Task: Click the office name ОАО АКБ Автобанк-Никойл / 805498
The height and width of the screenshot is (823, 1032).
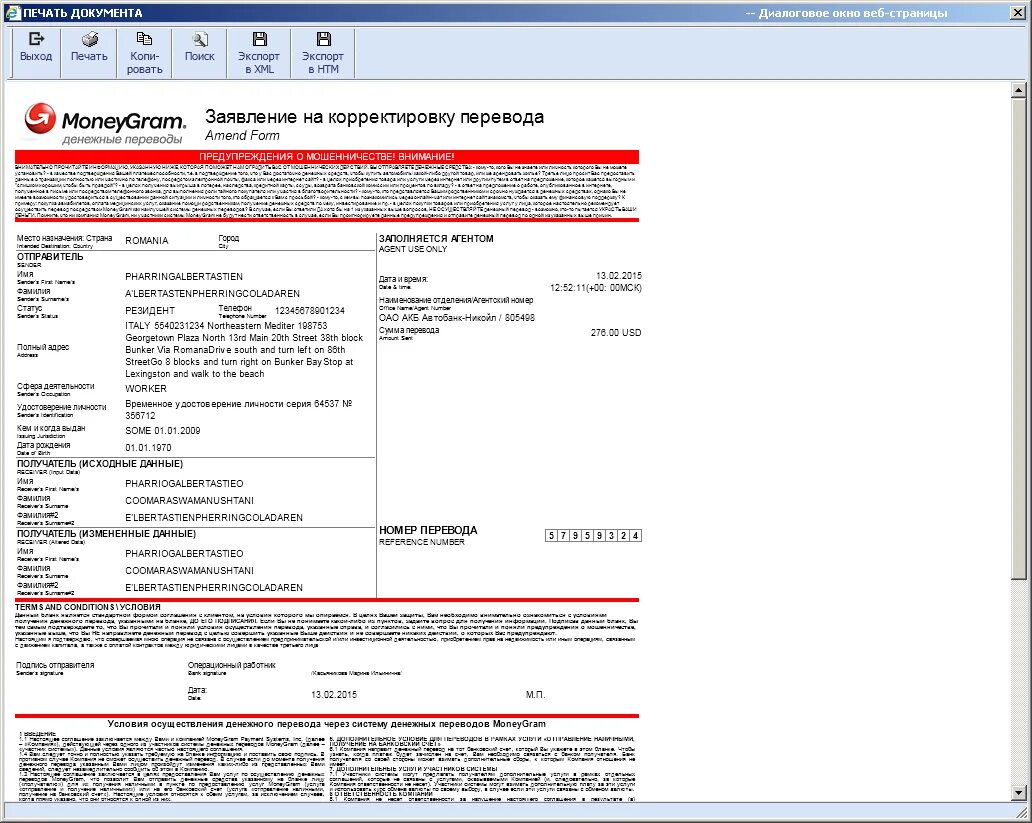Action: coord(457,317)
